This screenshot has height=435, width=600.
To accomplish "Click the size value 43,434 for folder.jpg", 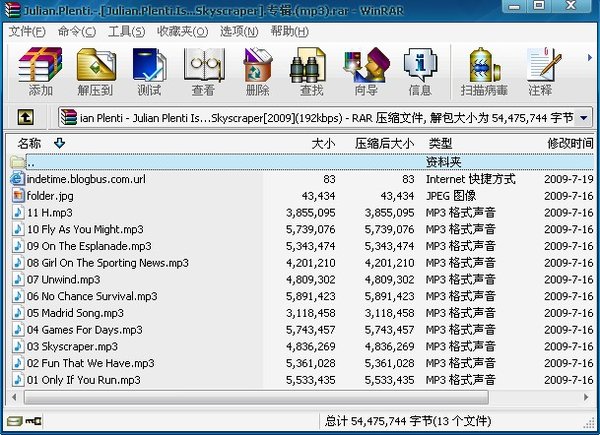I will (x=318, y=196).
